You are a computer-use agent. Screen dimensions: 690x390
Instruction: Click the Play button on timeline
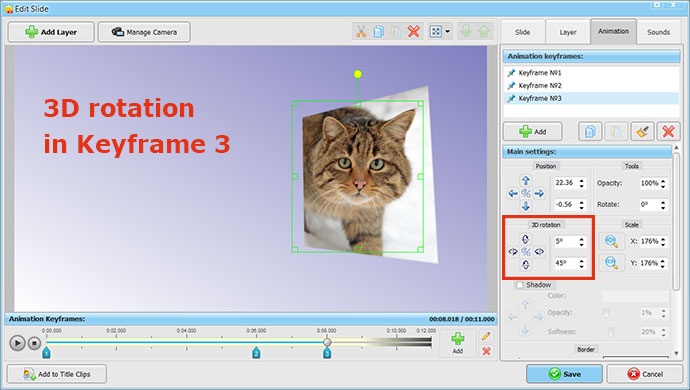click(17, 343)
